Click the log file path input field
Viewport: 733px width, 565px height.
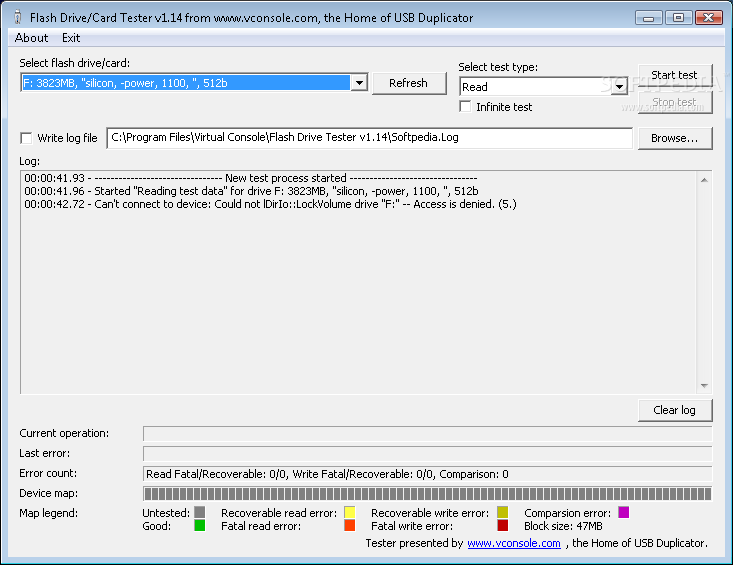tap(369, 138)
